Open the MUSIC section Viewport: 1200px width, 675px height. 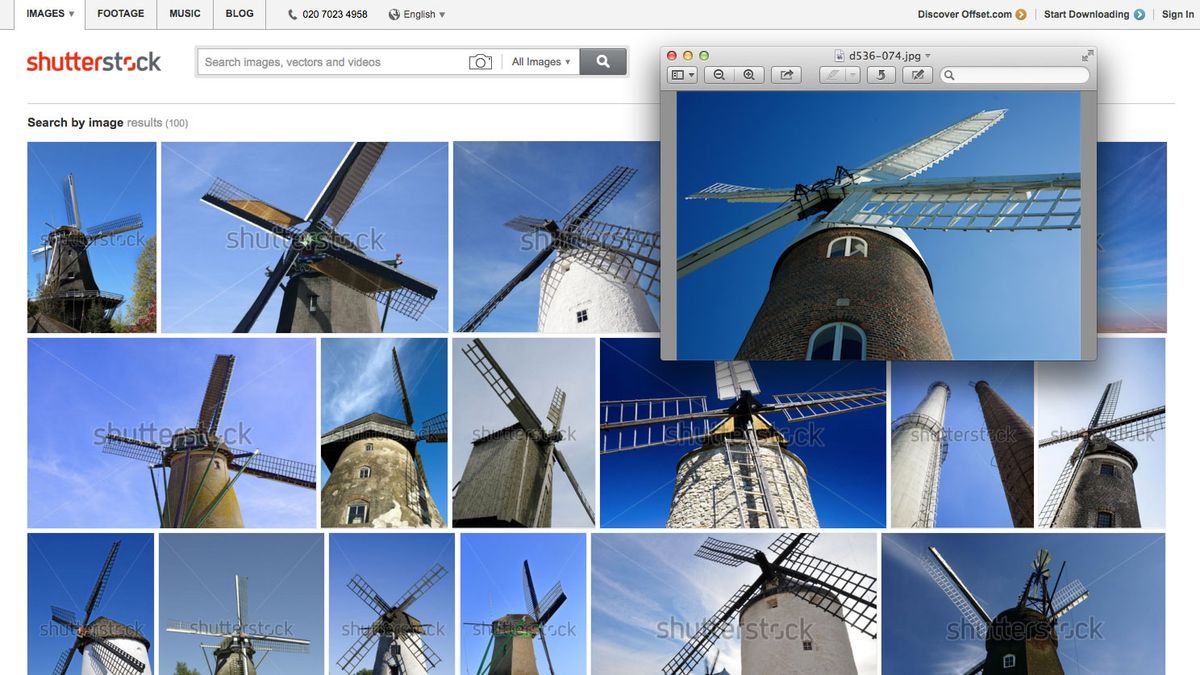[184, 14]
